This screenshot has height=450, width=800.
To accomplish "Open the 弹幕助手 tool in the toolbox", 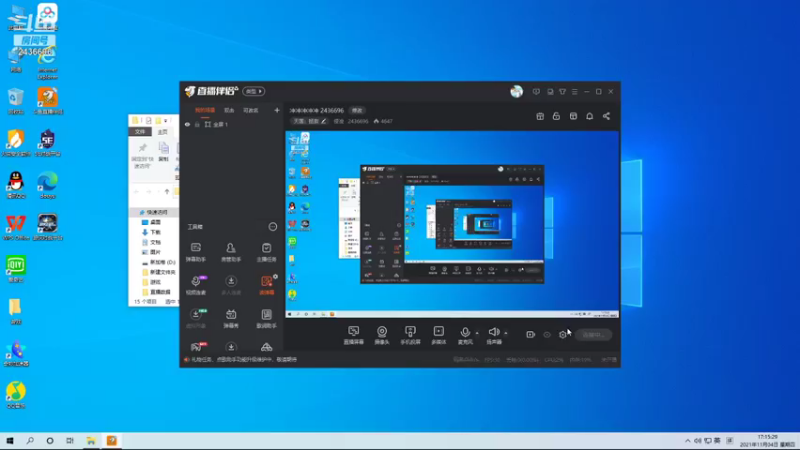I will (x=195, y=252).
